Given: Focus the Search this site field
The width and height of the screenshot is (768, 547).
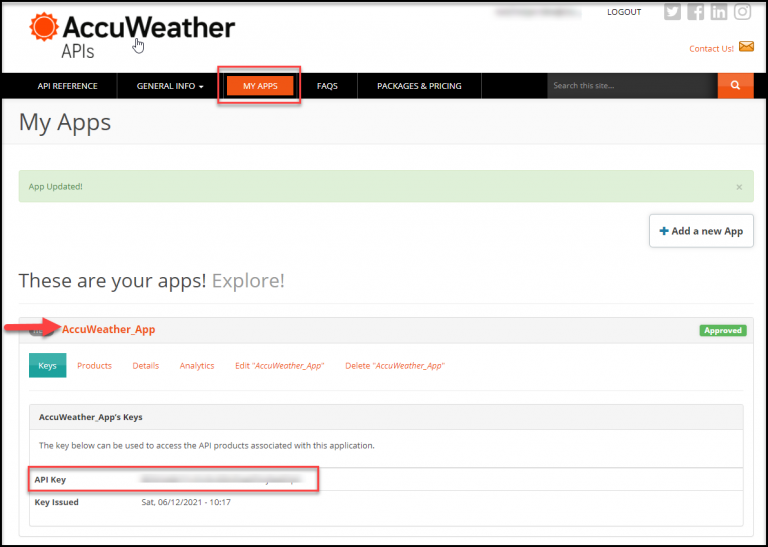Looking at the screenshot, I should tap(632, 86).
